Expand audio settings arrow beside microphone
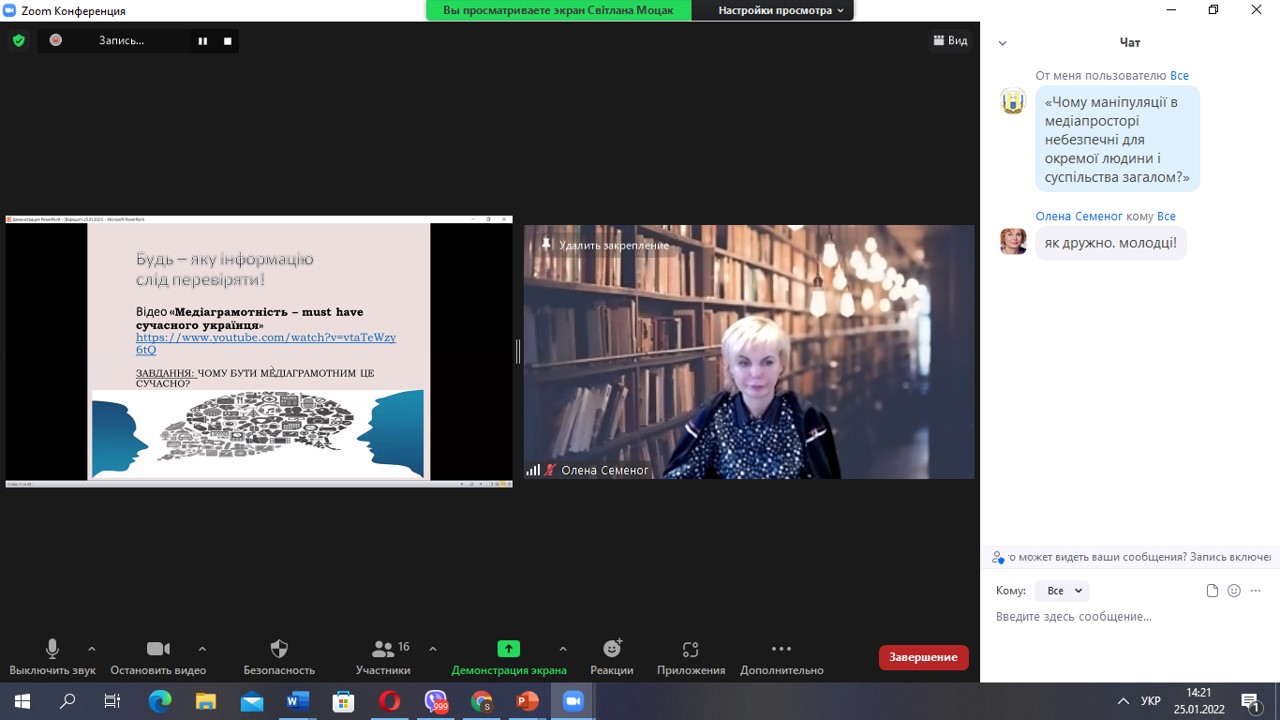The image size is (1280, 720). coord(92,648)
